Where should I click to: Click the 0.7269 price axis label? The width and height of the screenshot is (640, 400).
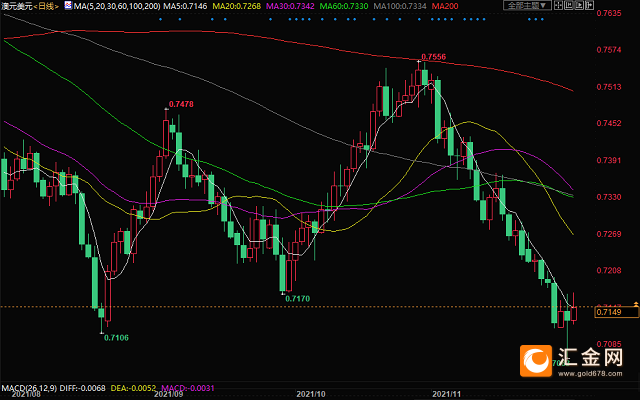coord(609,234)
